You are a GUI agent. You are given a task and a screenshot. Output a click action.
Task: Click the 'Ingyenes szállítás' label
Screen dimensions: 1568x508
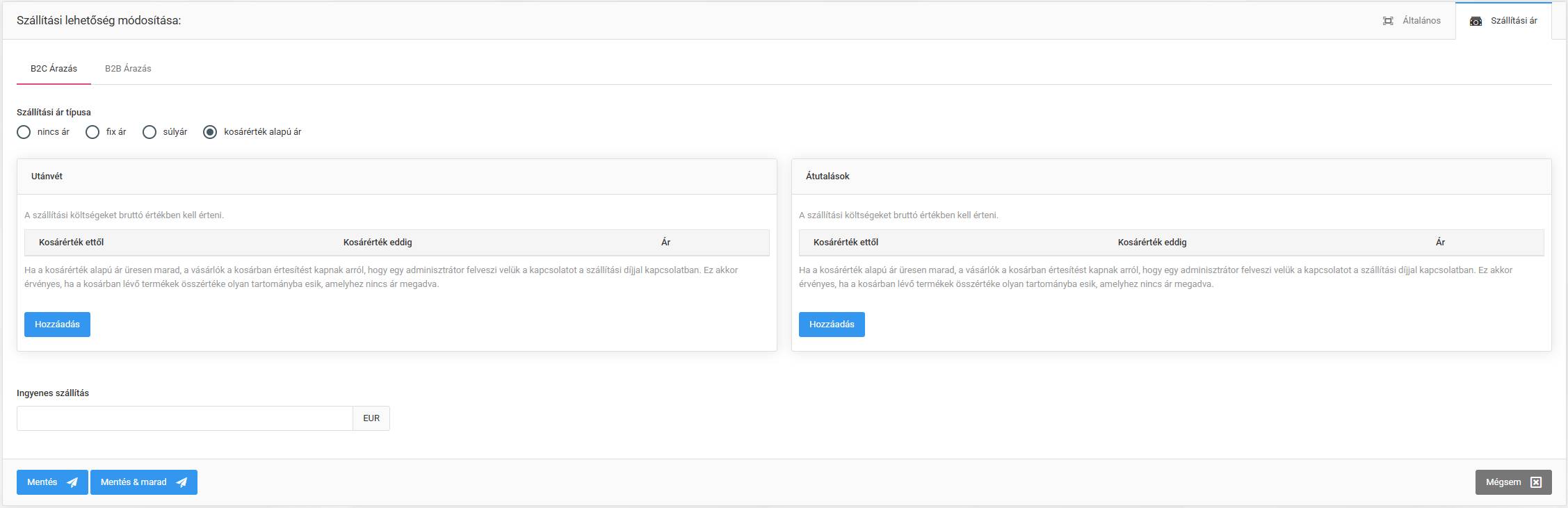(x=53, y=393)
